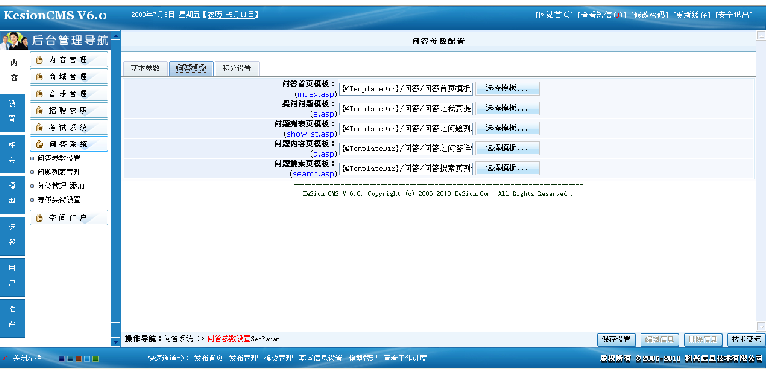769x370 pixels.
Task: Select the 用户 vertical tab on the far left
Action: (x=12, y=277)
